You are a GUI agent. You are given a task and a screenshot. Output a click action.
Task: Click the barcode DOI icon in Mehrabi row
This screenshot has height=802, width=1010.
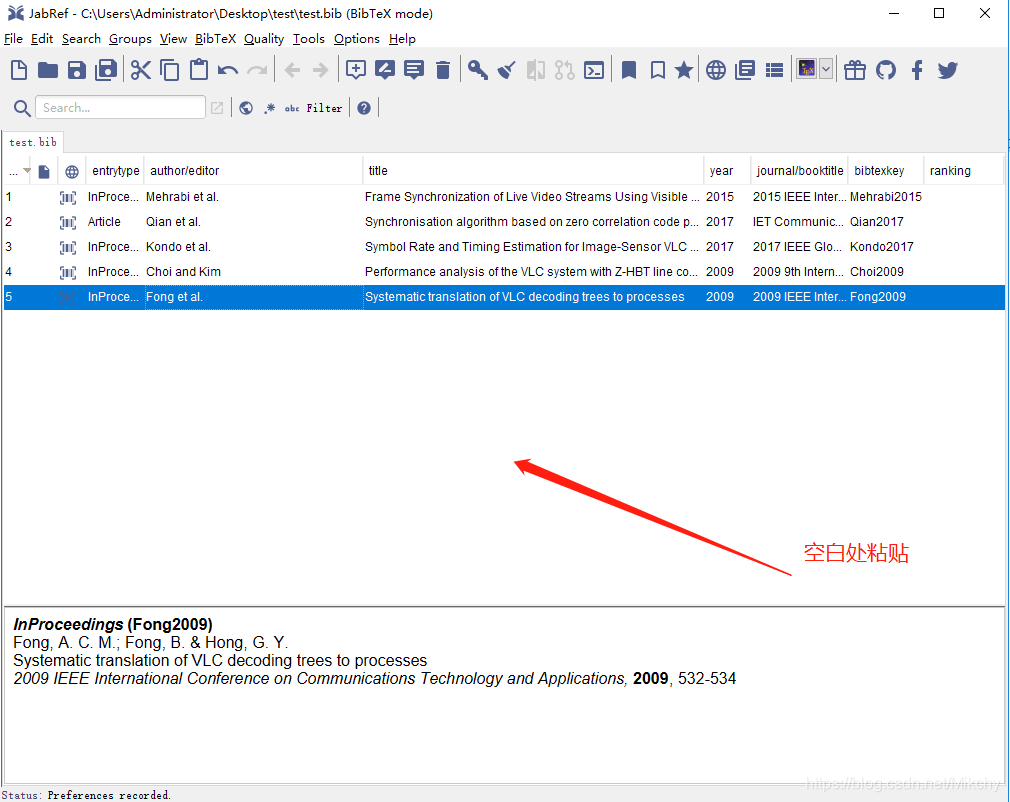point(68,197)
